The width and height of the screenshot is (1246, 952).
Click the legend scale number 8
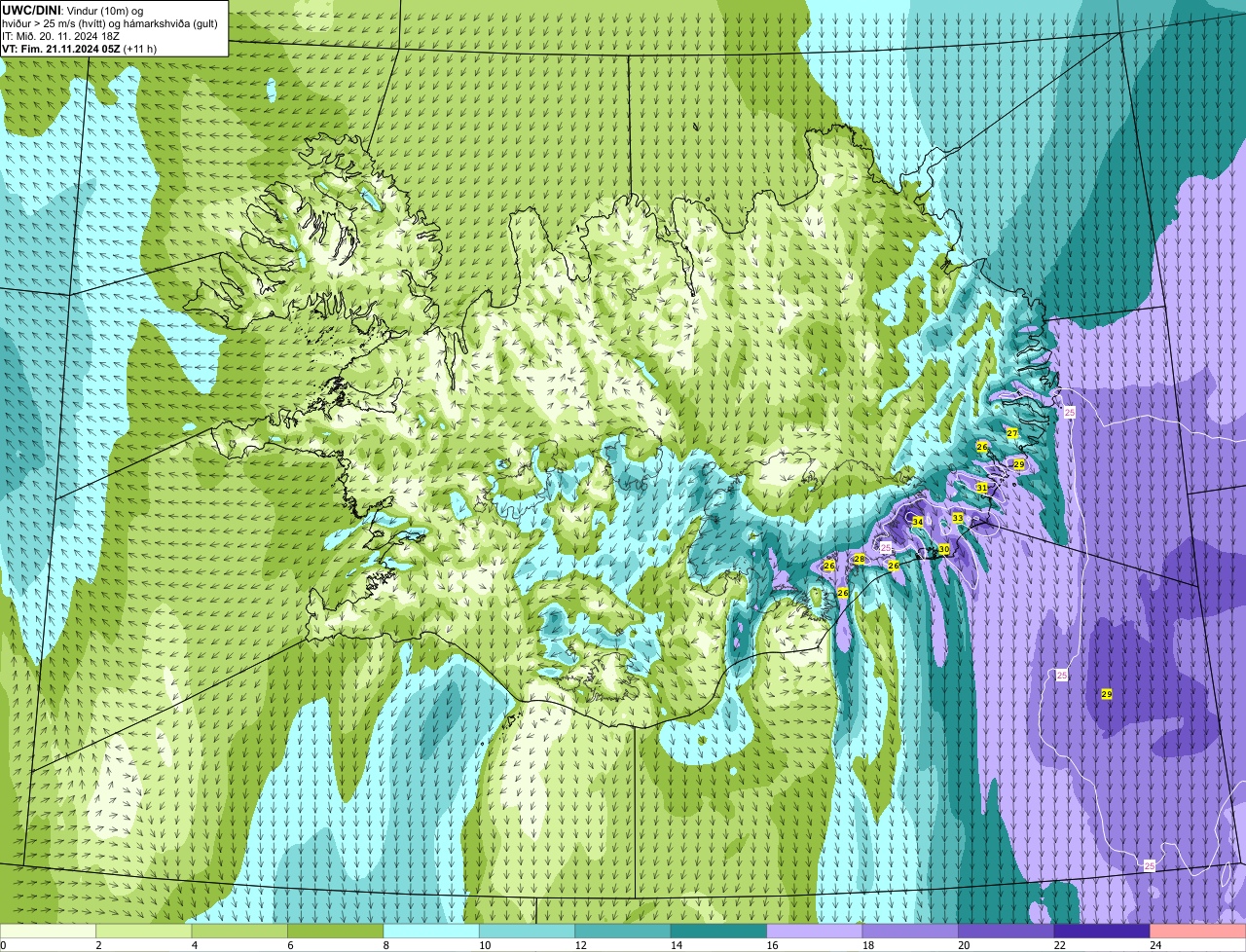tap(385, 945)
